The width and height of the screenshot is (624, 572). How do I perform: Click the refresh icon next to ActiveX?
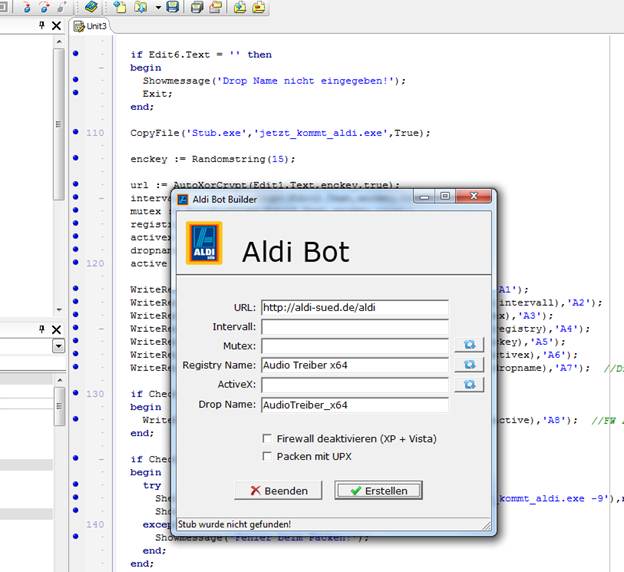[x=469, y=384]
